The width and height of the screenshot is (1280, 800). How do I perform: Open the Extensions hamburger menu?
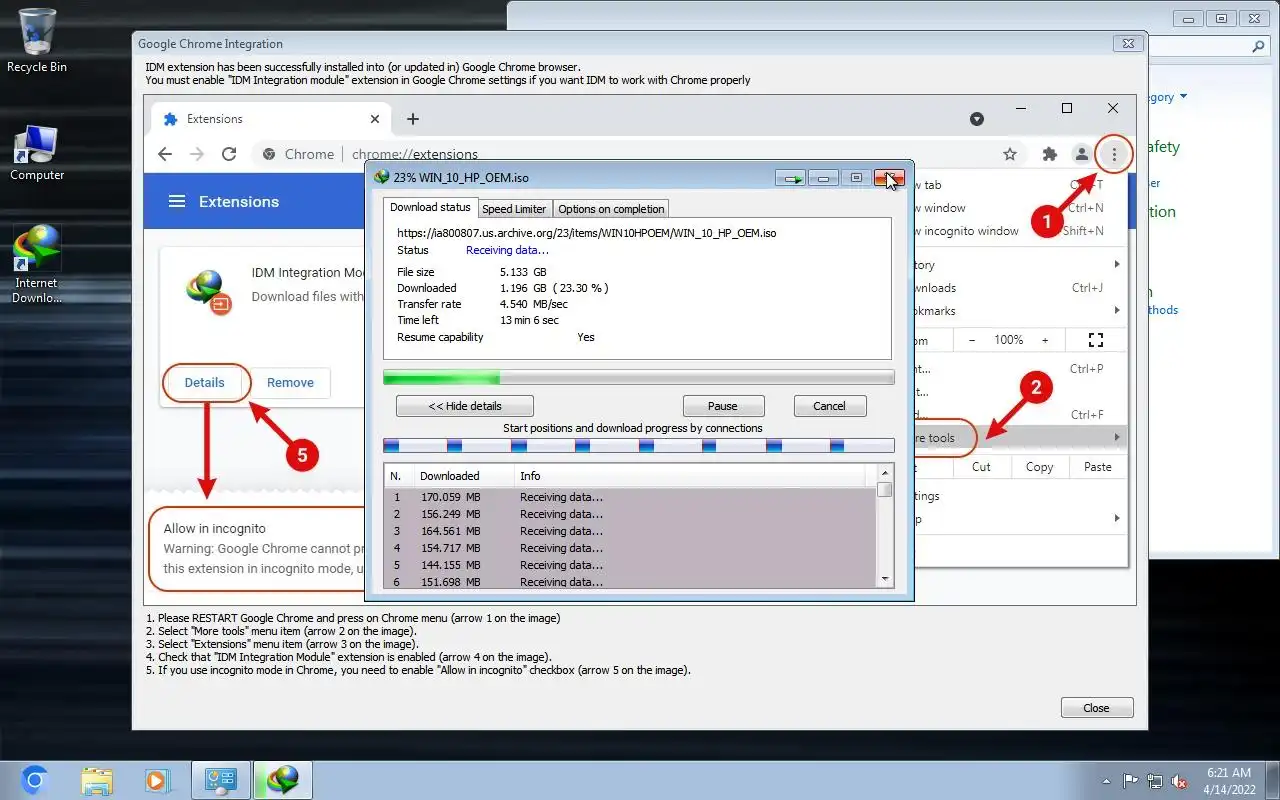coord(177,202)
